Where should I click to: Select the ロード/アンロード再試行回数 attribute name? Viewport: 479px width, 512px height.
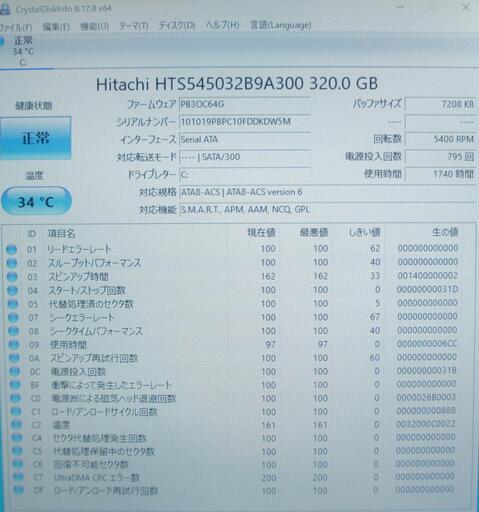click(106, 491)
